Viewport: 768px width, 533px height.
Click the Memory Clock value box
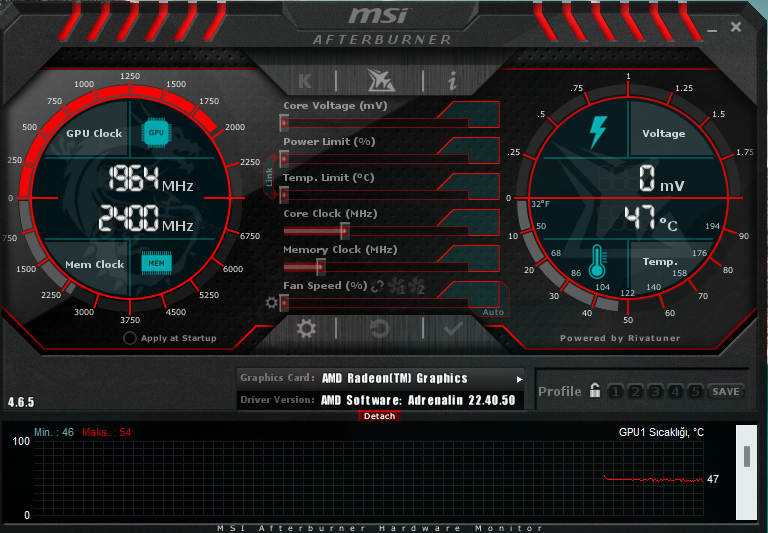point(473,258)
